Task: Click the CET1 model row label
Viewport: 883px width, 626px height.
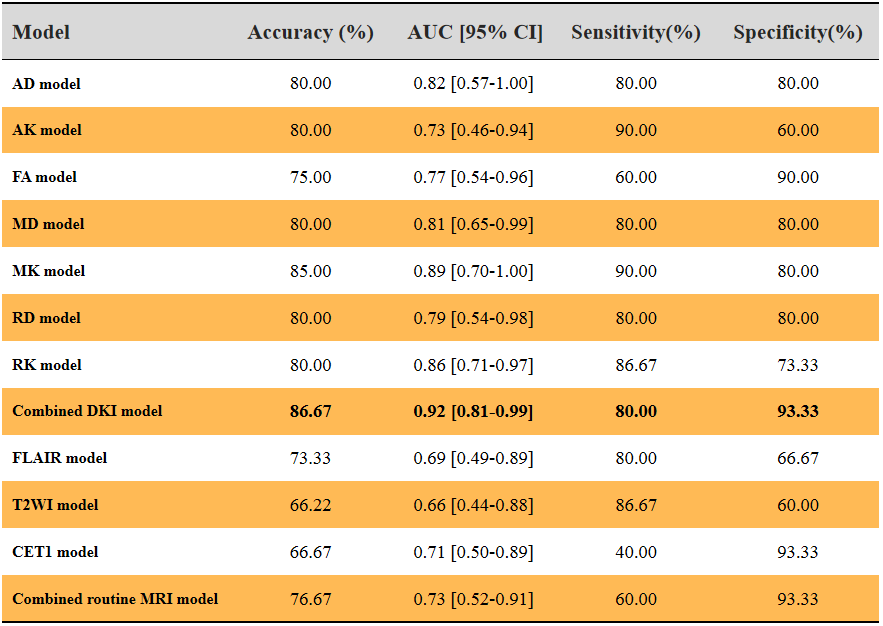Action: [55, 552]
